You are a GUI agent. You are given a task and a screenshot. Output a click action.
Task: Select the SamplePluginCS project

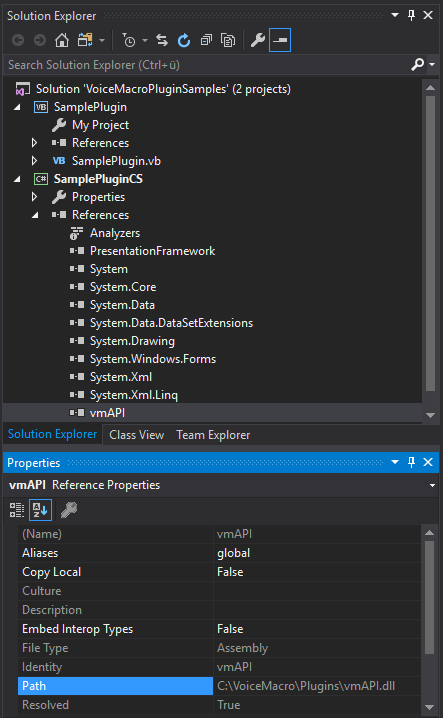tap(98, 179)
